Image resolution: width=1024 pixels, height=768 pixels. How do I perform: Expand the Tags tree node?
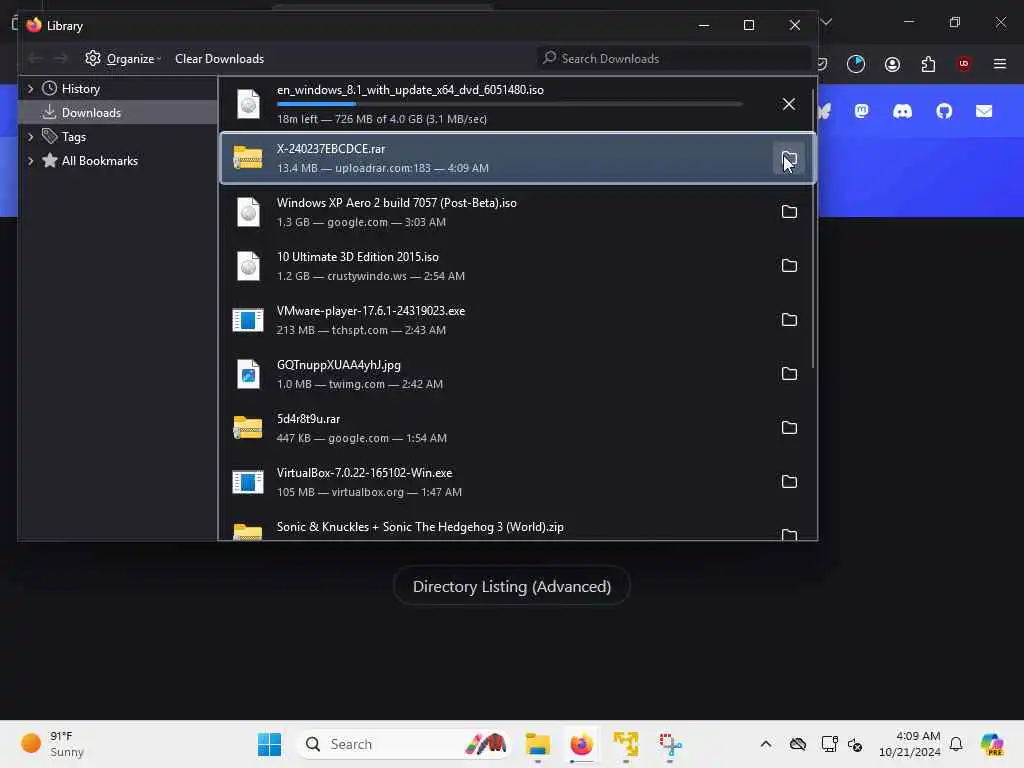coord(30,136)
